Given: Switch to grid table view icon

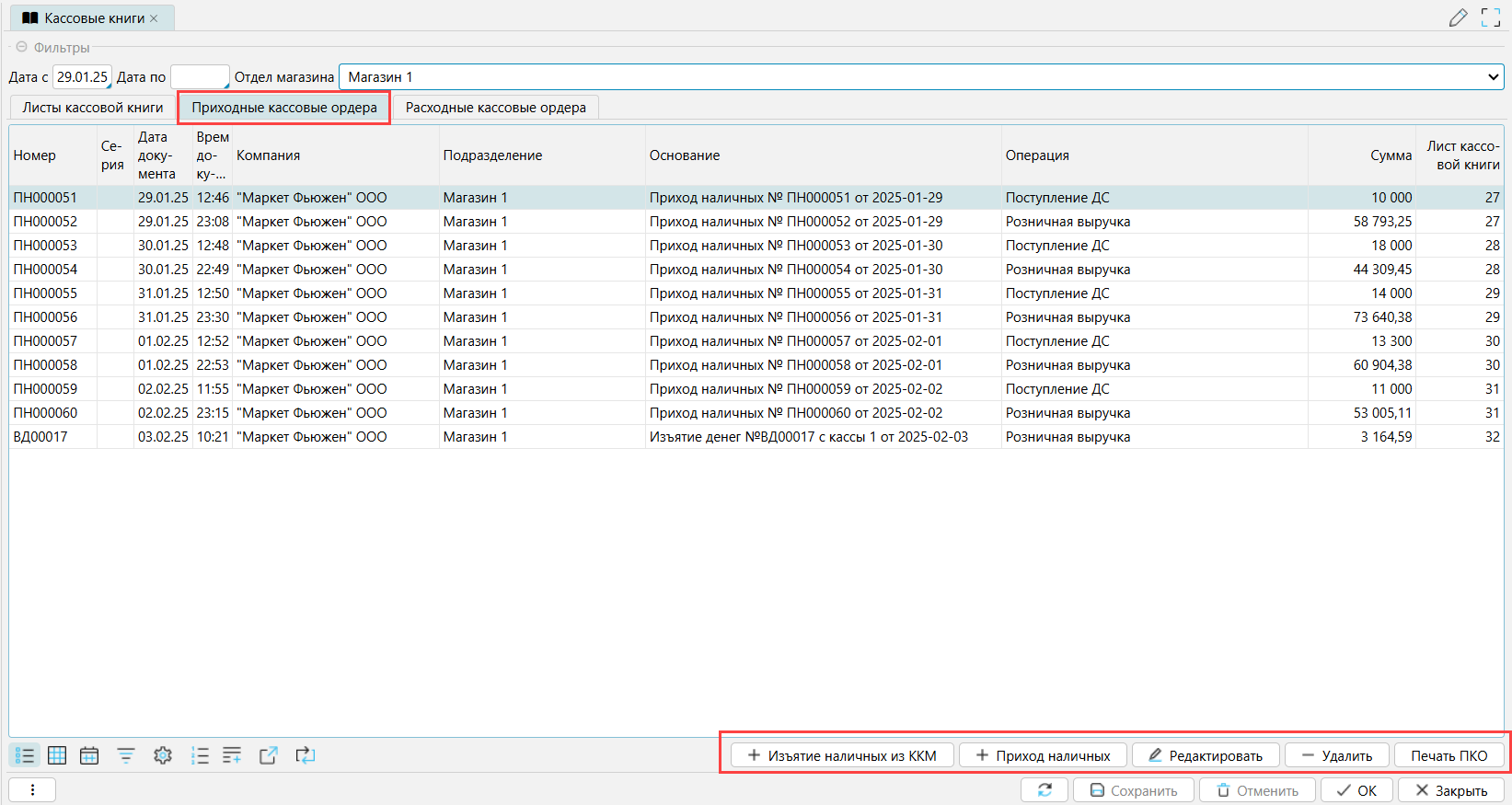Looking at the screenshot, I should pyautogui.click(x=57, y=755).
